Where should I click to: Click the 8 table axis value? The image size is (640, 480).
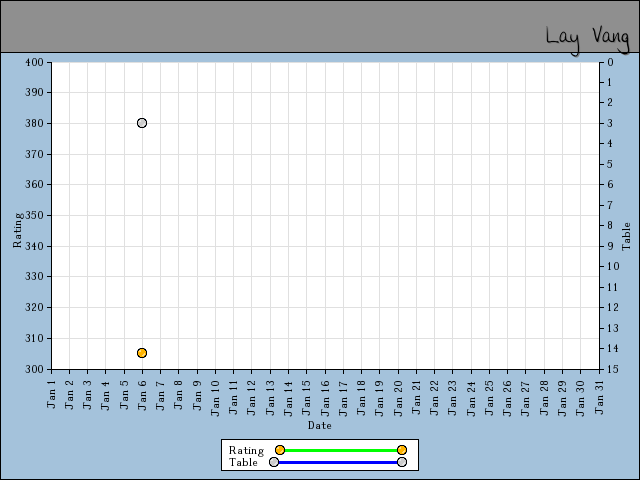click(x=610, y=225)
